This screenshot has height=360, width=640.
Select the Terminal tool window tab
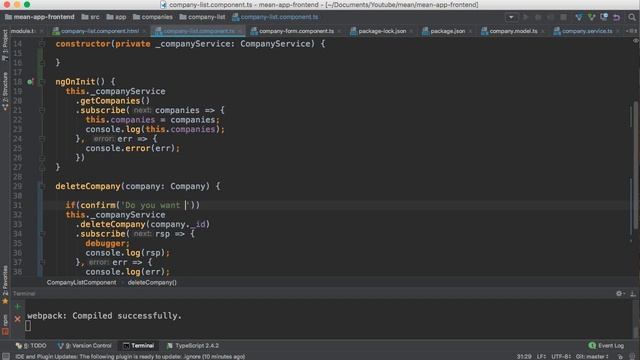point(138,346)
